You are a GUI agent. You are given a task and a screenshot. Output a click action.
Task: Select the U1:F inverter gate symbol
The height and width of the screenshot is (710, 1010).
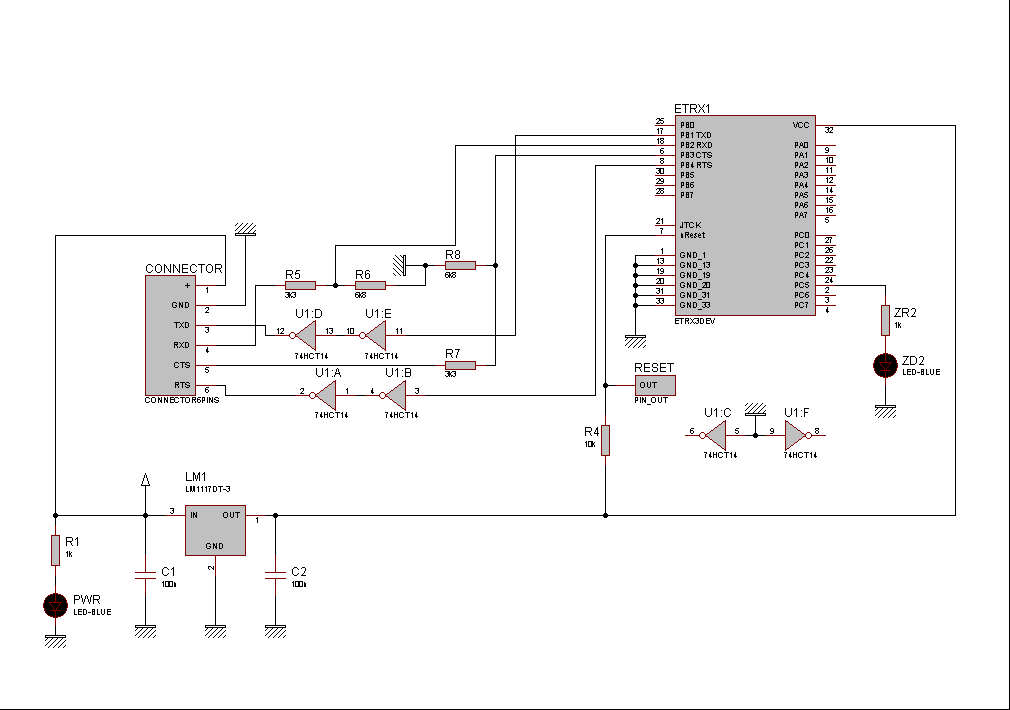tap(797, 436)
